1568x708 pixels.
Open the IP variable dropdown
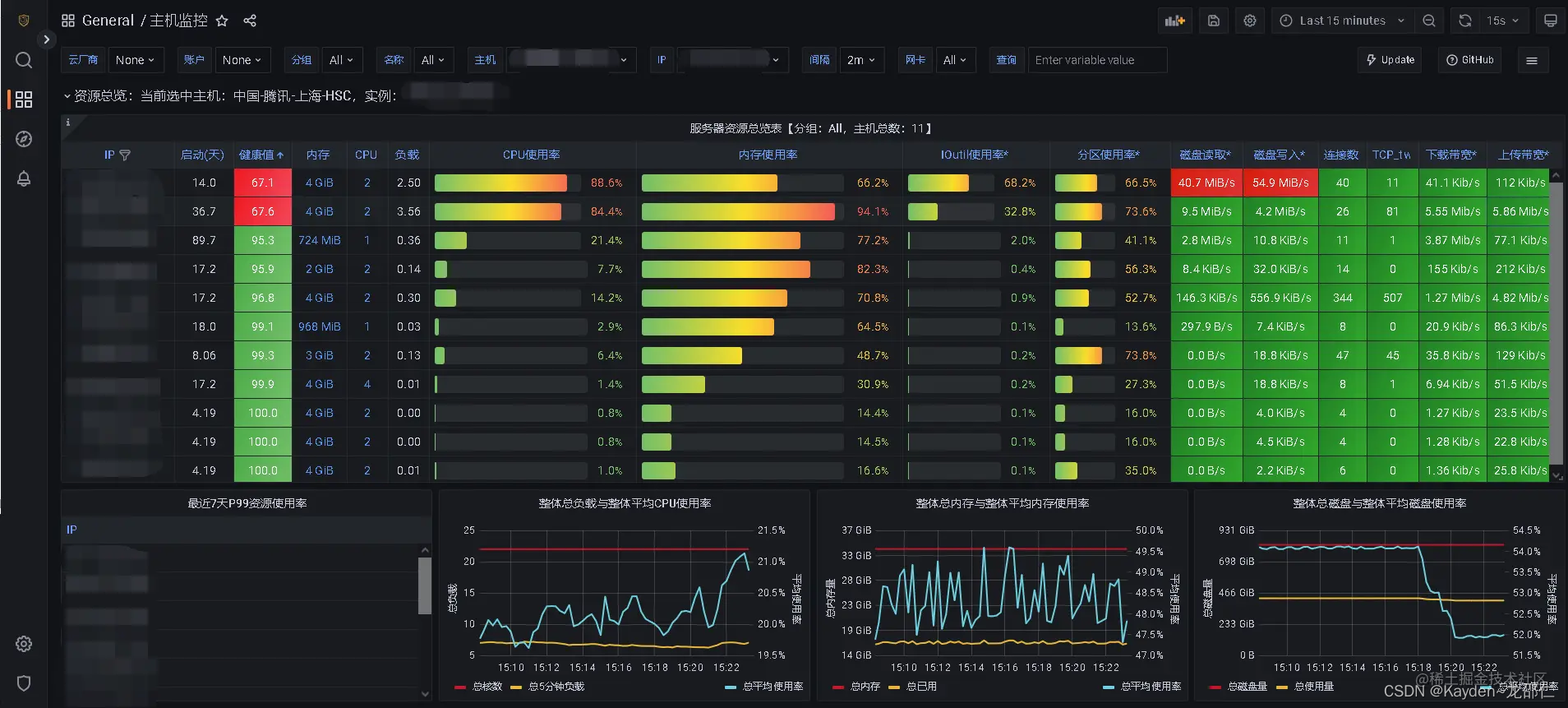(x=731, y=60)
